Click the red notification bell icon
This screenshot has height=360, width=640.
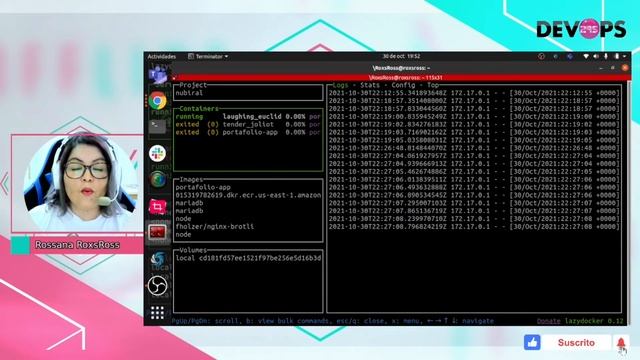[x=621, y=343]
